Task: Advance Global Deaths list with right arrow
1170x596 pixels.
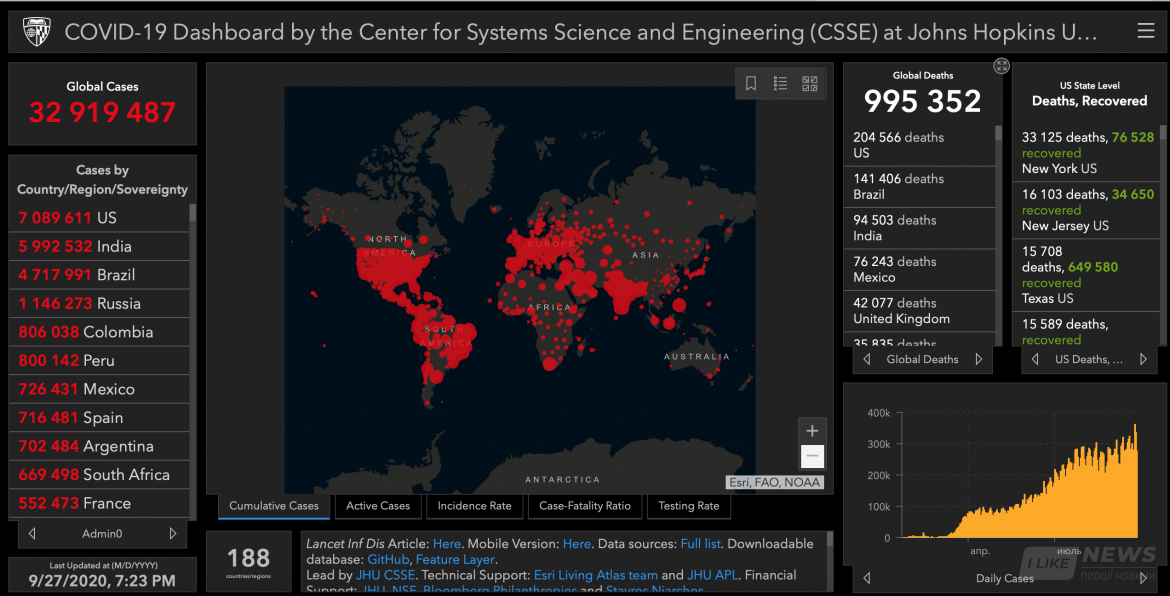Action: coord(978,359)
